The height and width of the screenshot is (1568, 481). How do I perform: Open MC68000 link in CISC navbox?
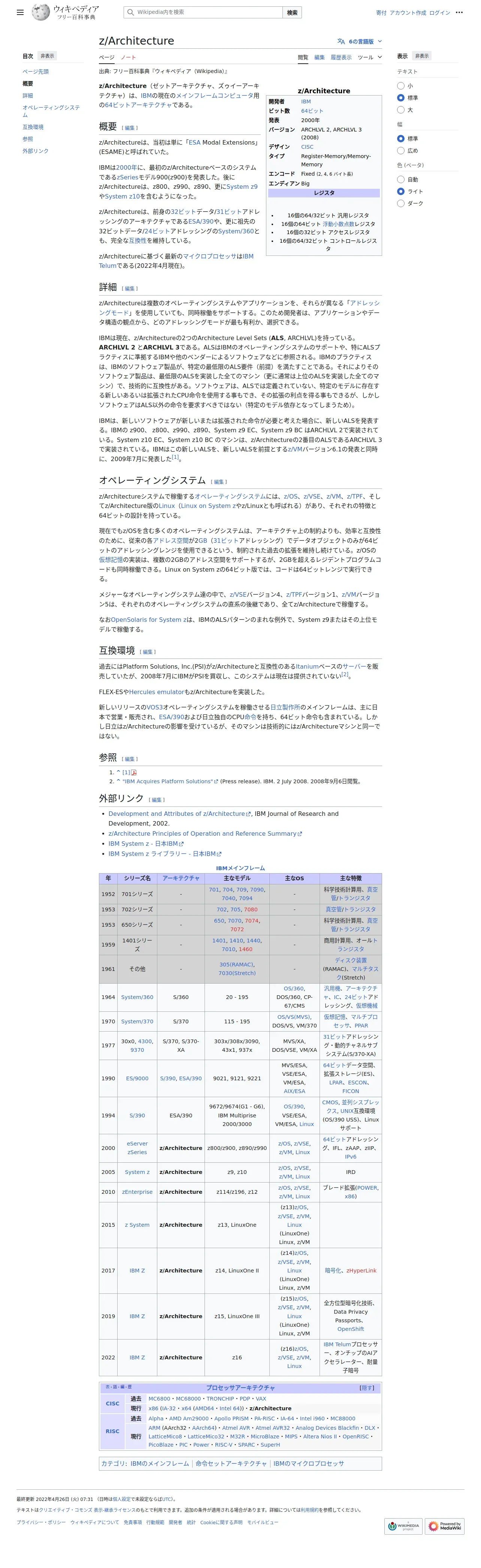pos(188,1399)
